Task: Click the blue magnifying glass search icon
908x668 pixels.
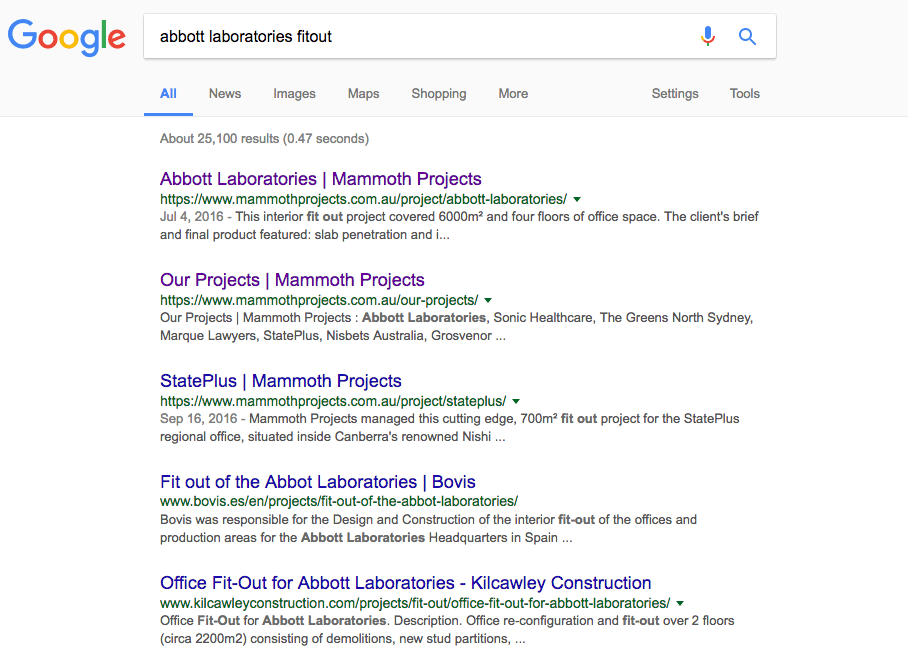Action: coord(747,37)
